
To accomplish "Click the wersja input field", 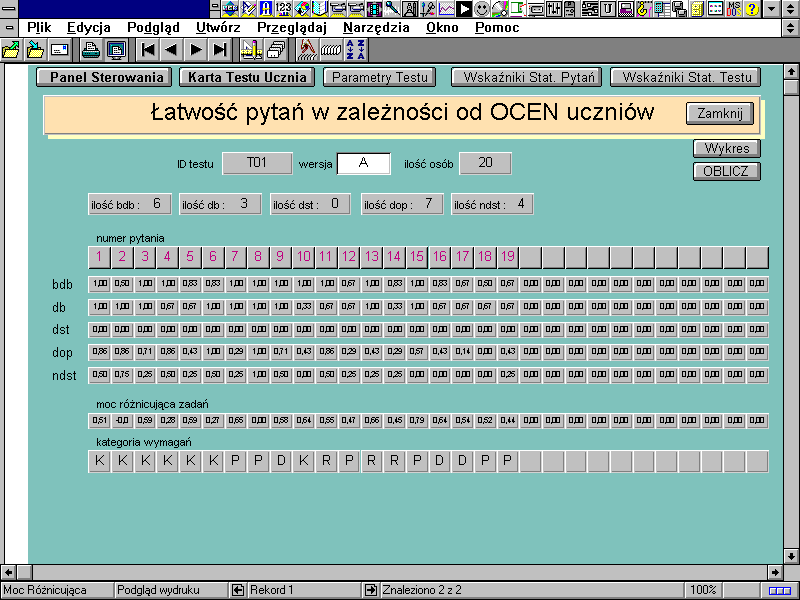I will tap(363, 163).
